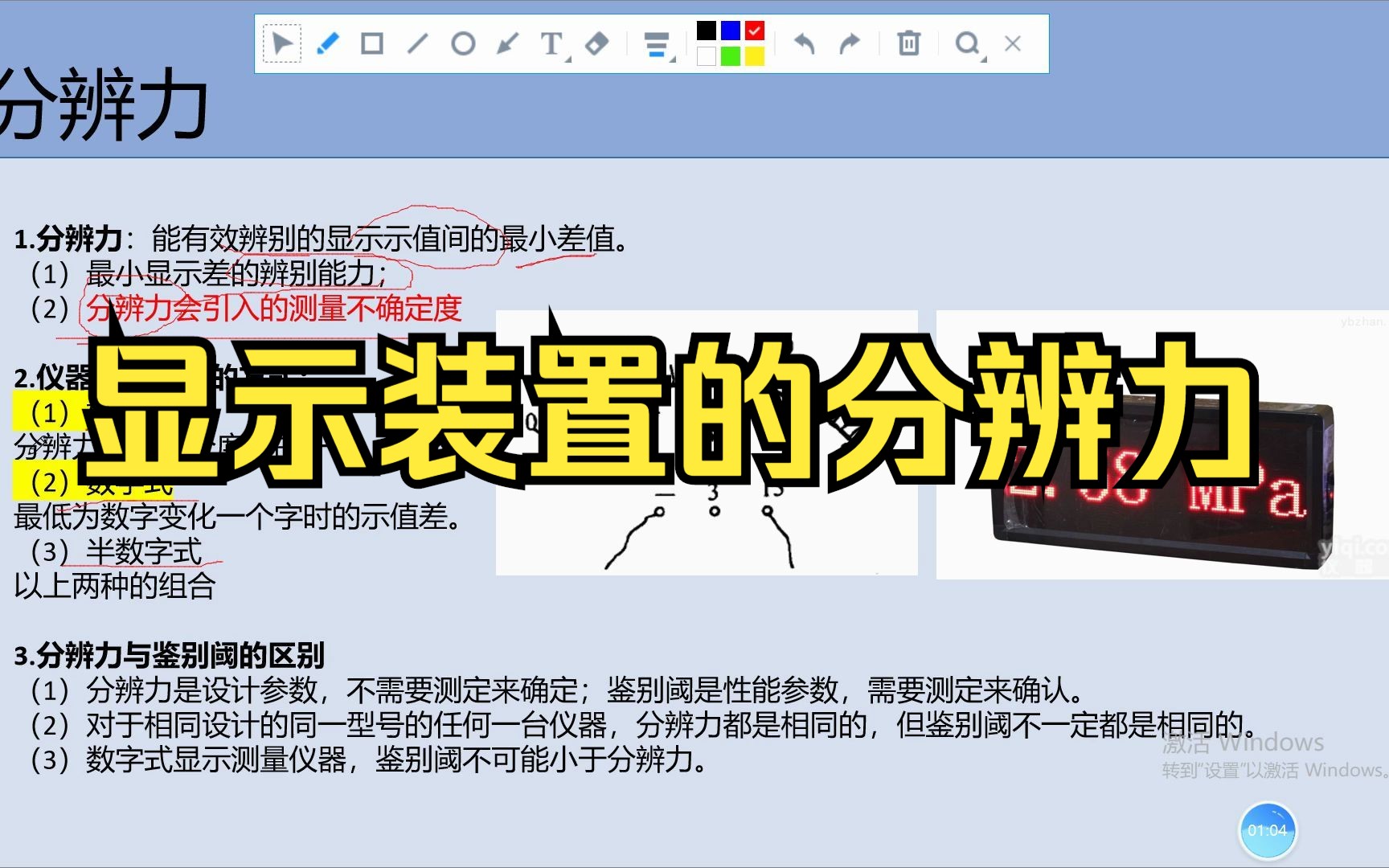The image size is (1389, 868).
Task: Click the line '最低为数字变化一个字时的示值差'
Action: (238, 517)
